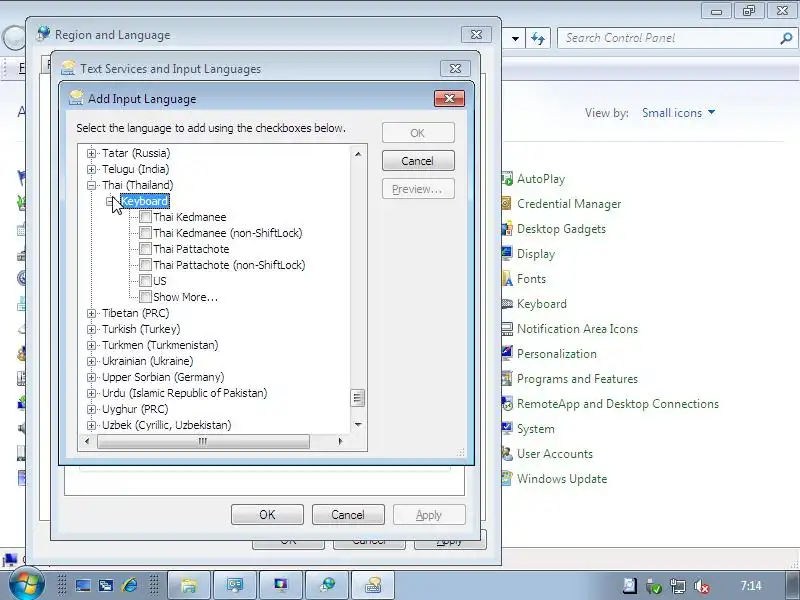
Task: Expand Tibetan (PRC) language node
Action: [x=91, y=313]
